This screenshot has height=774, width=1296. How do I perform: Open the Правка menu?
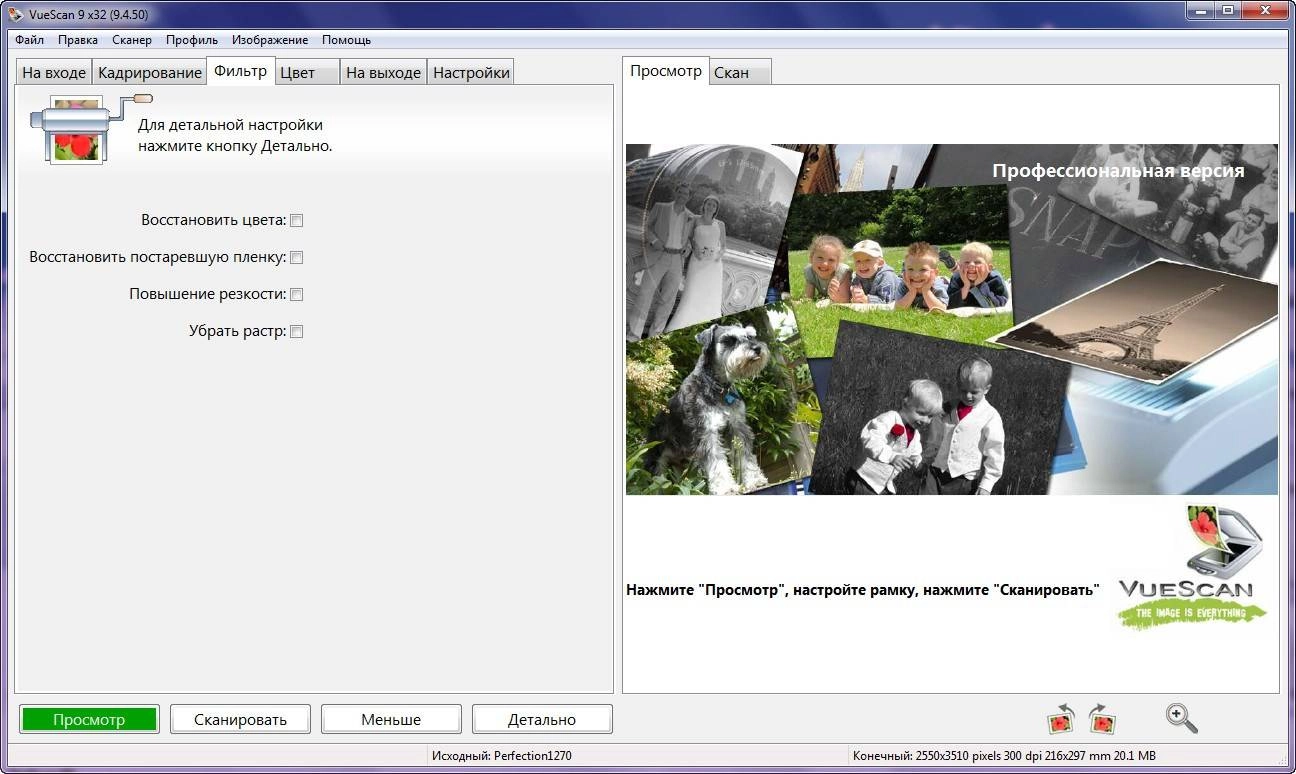point(78,40)
